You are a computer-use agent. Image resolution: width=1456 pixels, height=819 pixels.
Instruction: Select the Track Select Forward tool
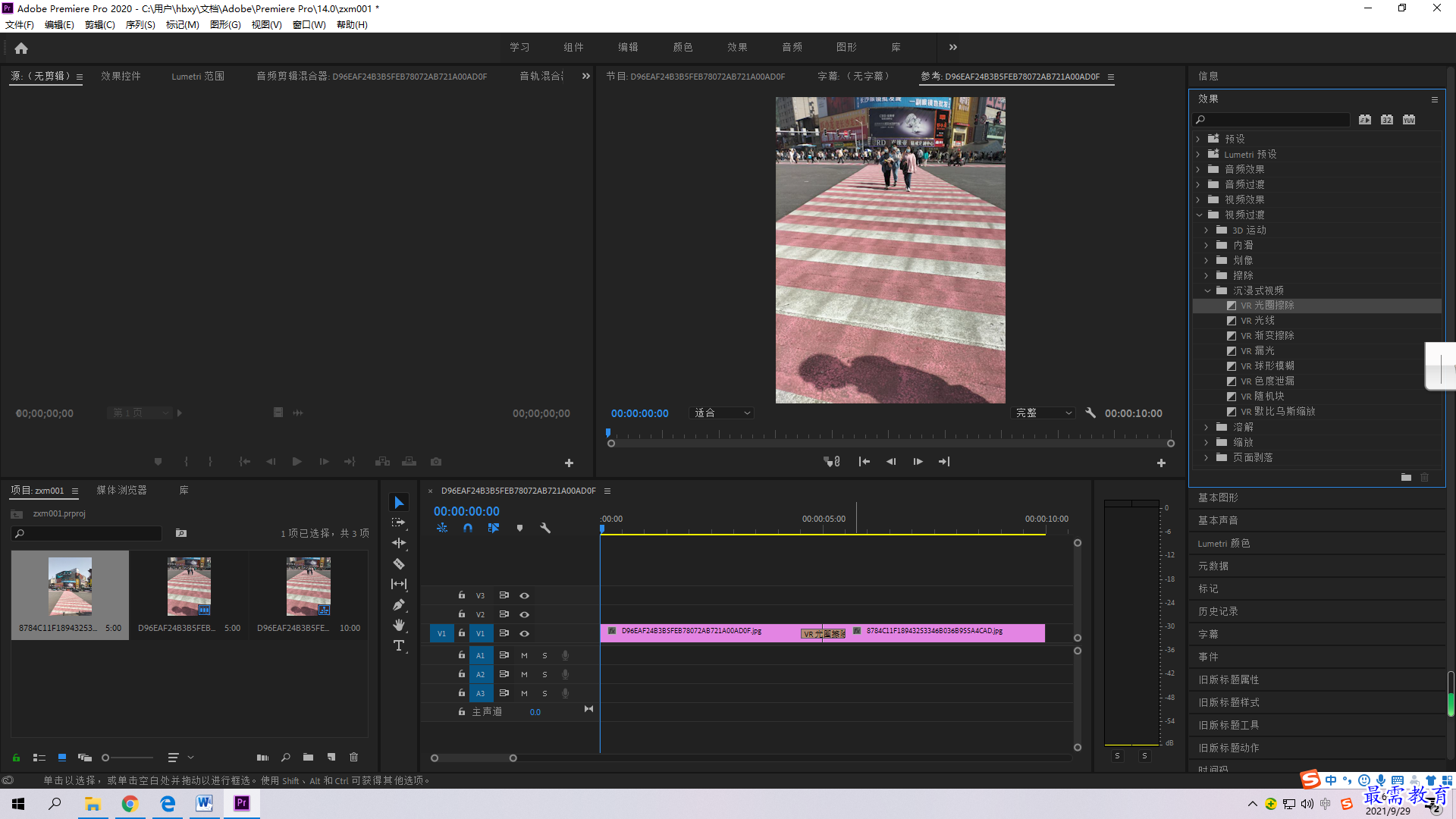[x=399, y=523]
